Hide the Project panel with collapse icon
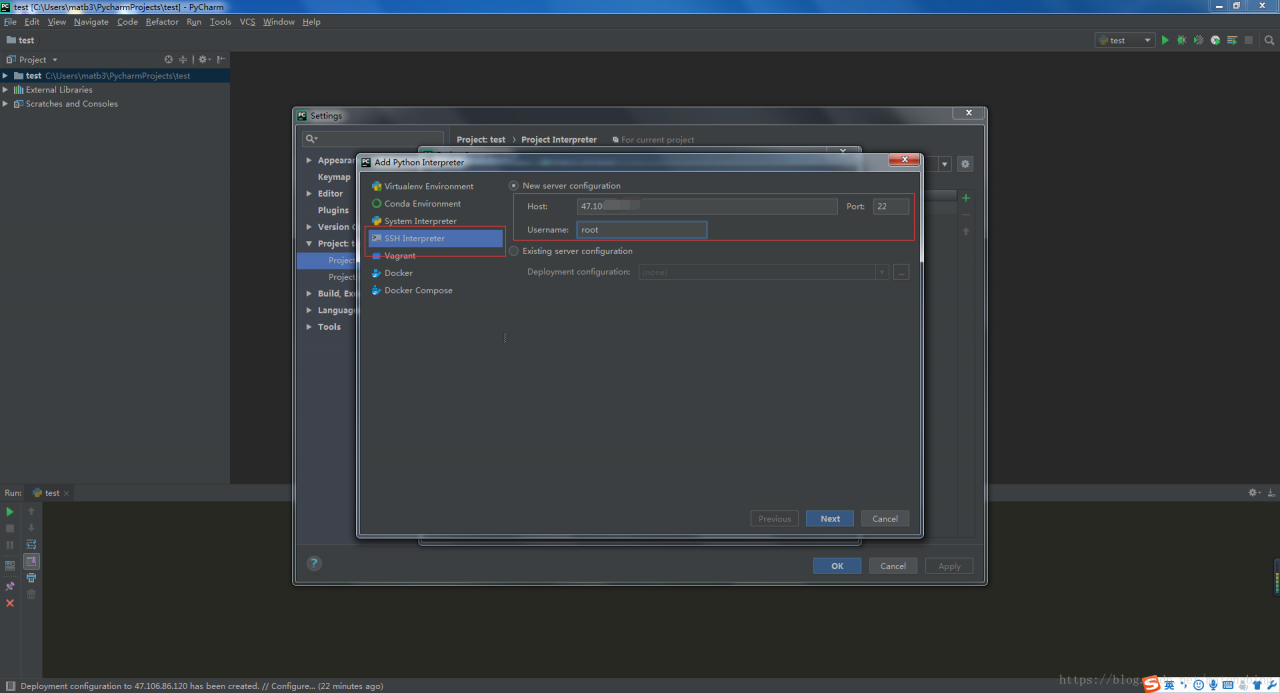Image resolution: width=1280 pixels, height=693 pixels. point(221,59)
